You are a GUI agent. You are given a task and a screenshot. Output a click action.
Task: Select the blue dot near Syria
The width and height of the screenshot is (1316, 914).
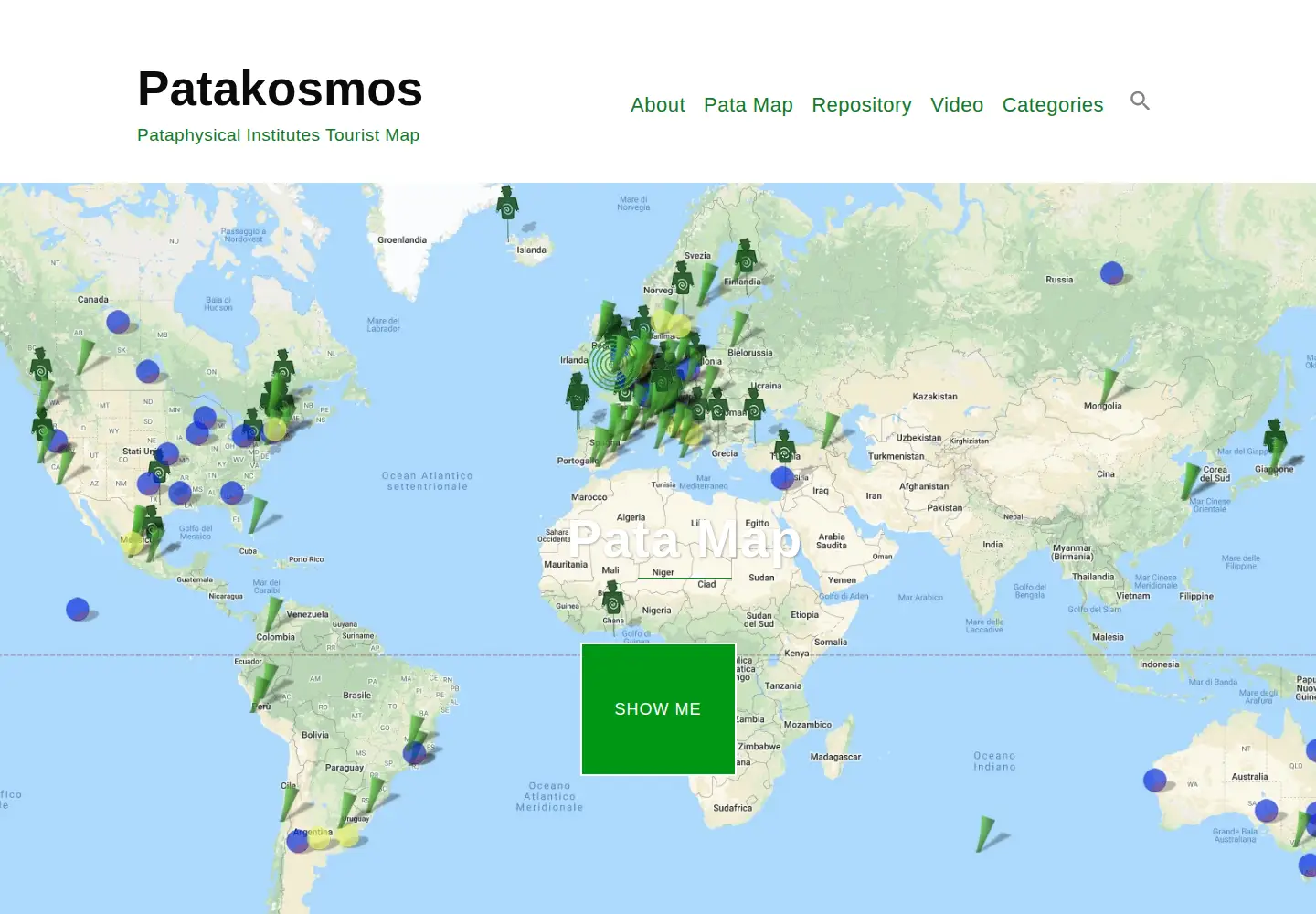point(782,478)
